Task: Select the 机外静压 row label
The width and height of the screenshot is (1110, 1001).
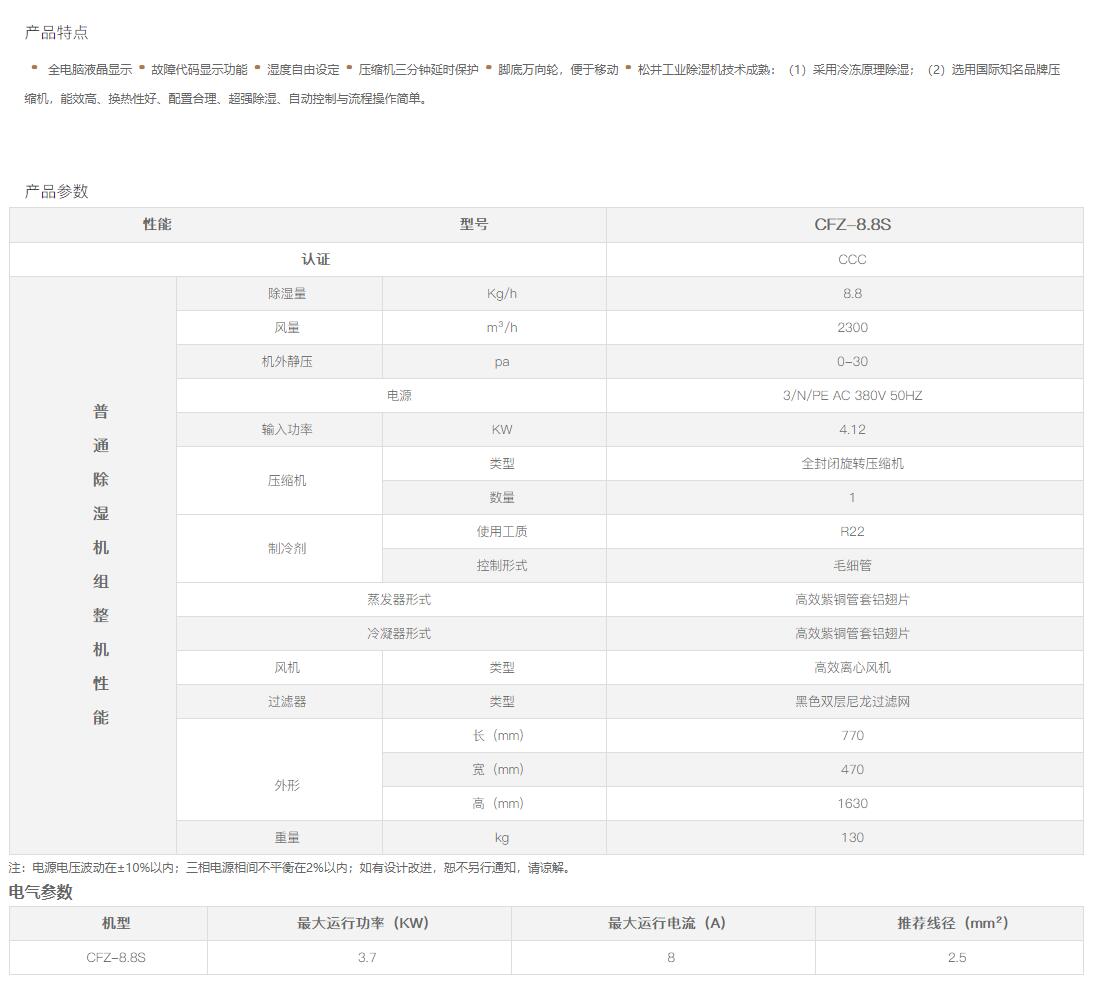Action: coord(287,361)
